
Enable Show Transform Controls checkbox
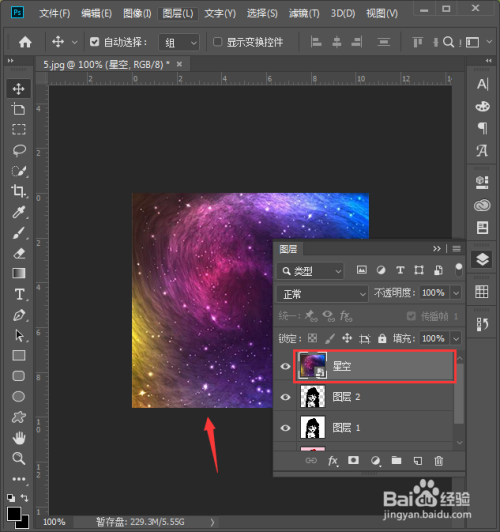point(217,42)
